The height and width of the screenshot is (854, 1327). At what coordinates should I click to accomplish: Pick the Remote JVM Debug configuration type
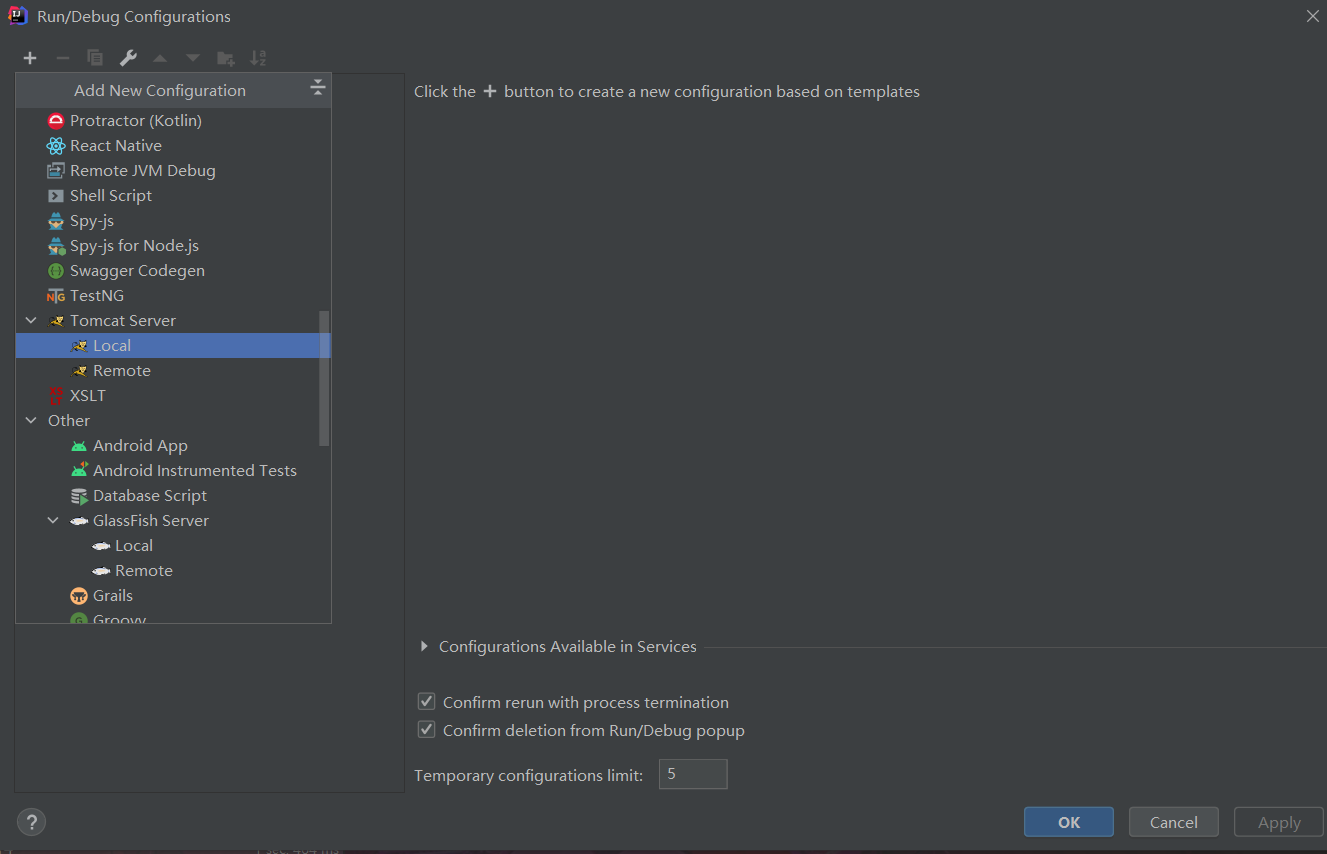173,170
